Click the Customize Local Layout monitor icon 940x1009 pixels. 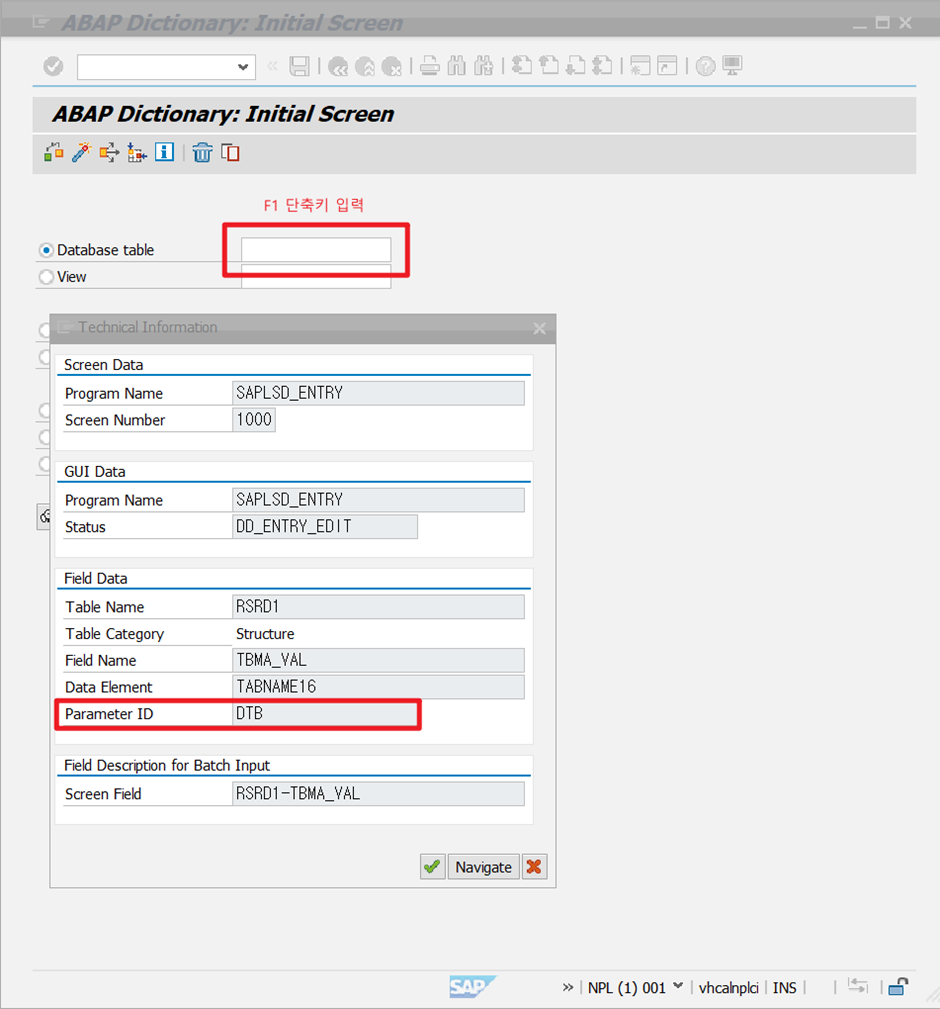732,66
